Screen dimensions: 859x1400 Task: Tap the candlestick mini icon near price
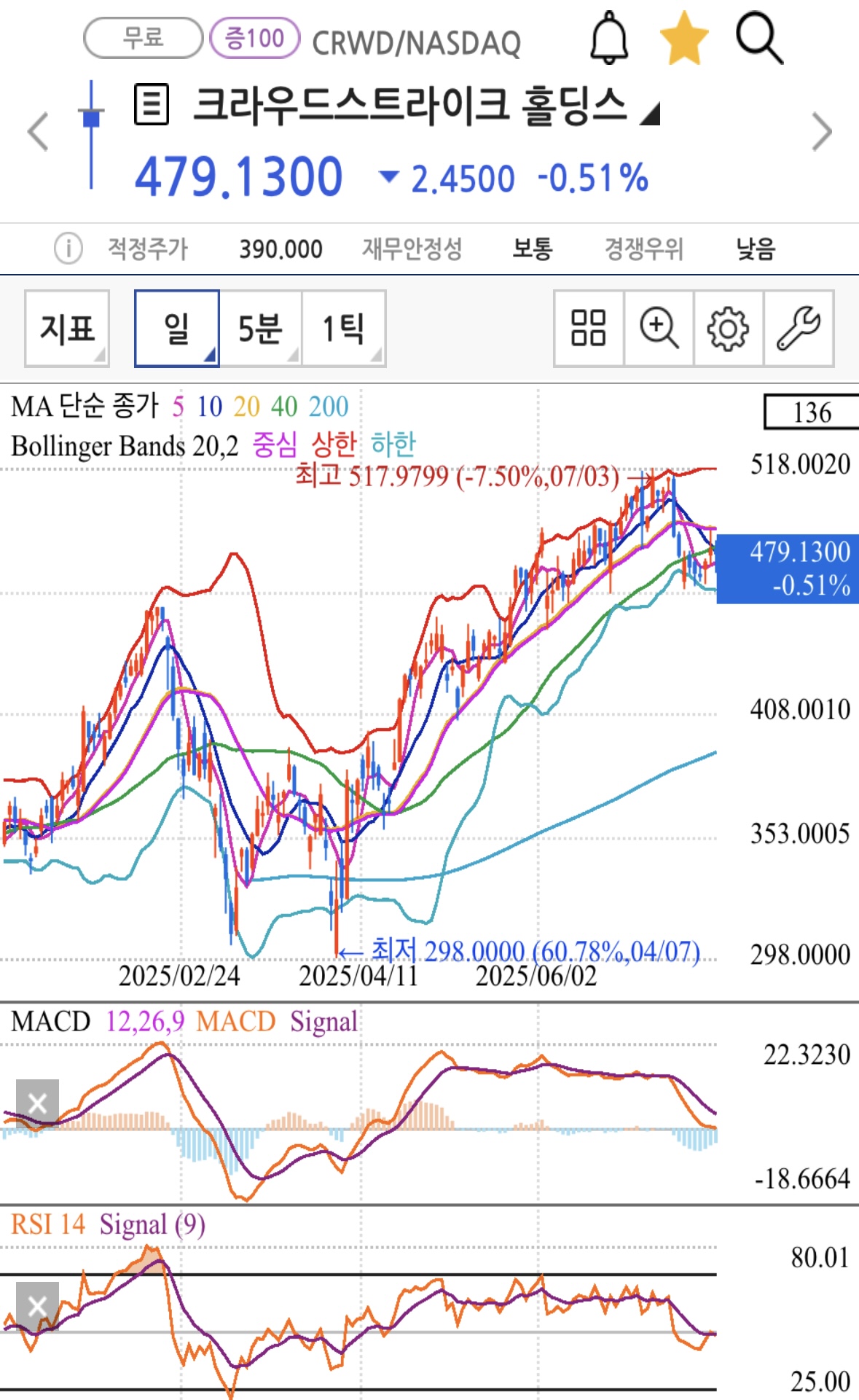point(91,133)
